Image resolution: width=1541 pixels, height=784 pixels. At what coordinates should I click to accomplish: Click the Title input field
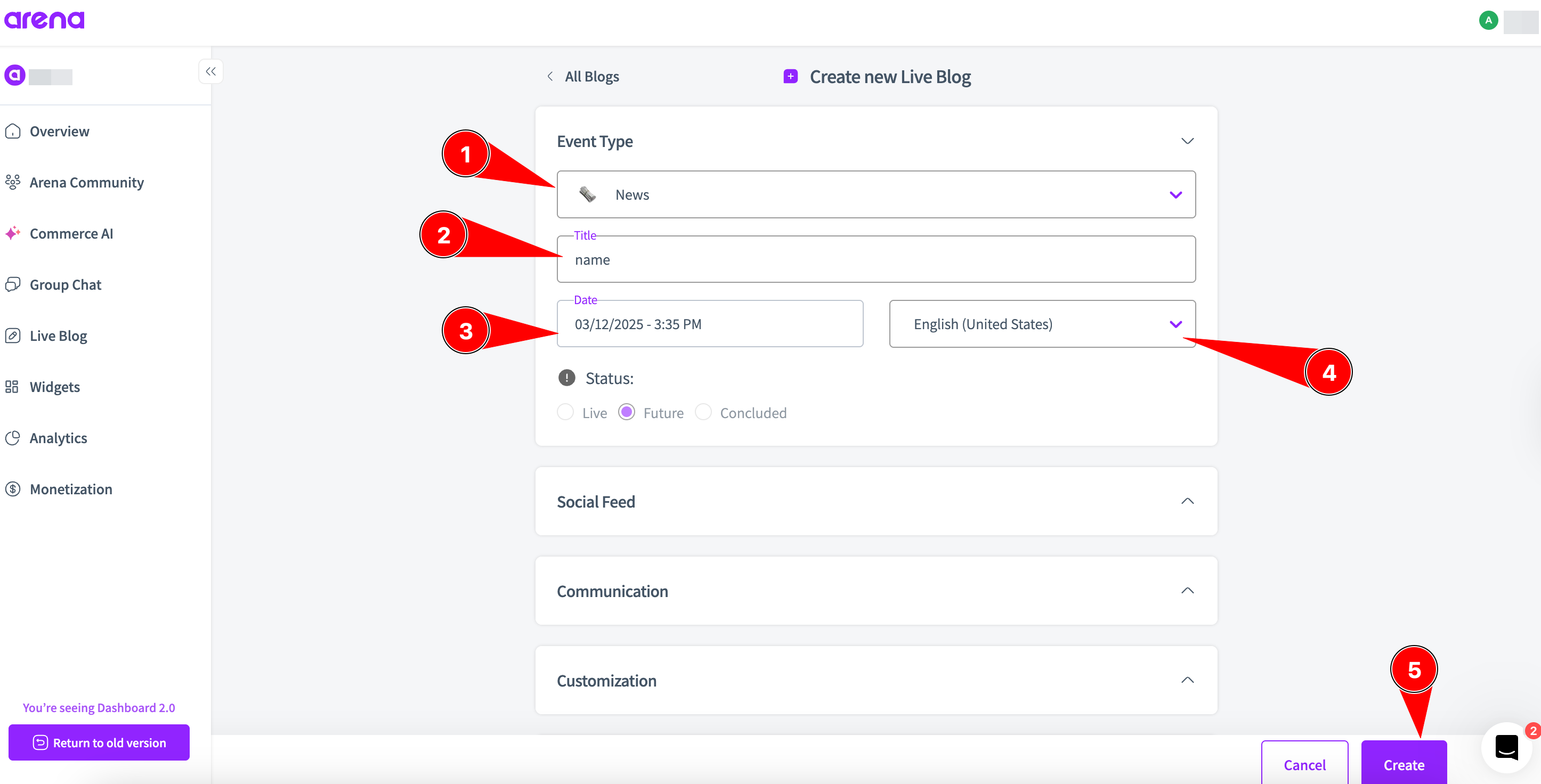point(876,260)
